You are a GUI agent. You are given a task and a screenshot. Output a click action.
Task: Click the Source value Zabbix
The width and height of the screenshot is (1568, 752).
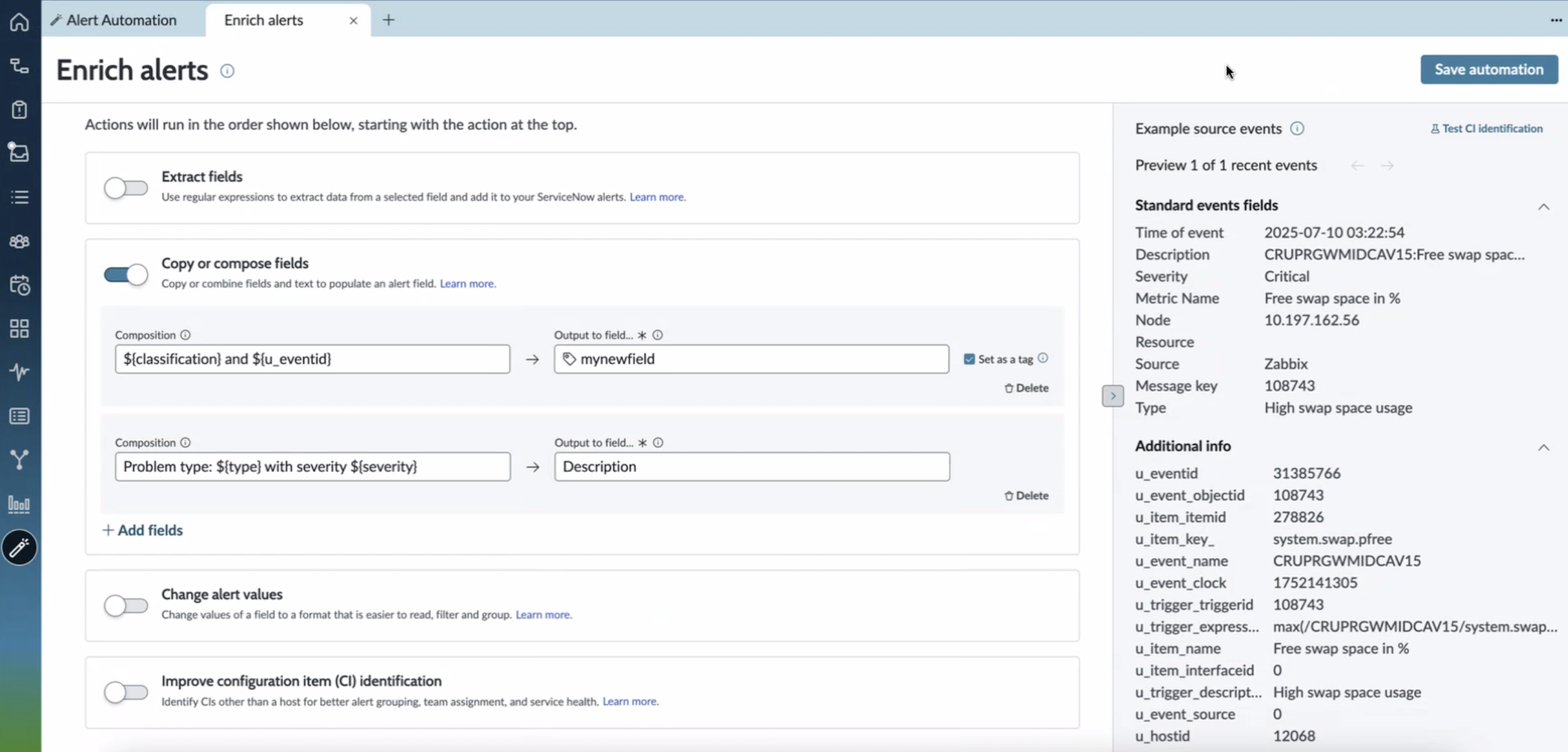click(1286, 364)
